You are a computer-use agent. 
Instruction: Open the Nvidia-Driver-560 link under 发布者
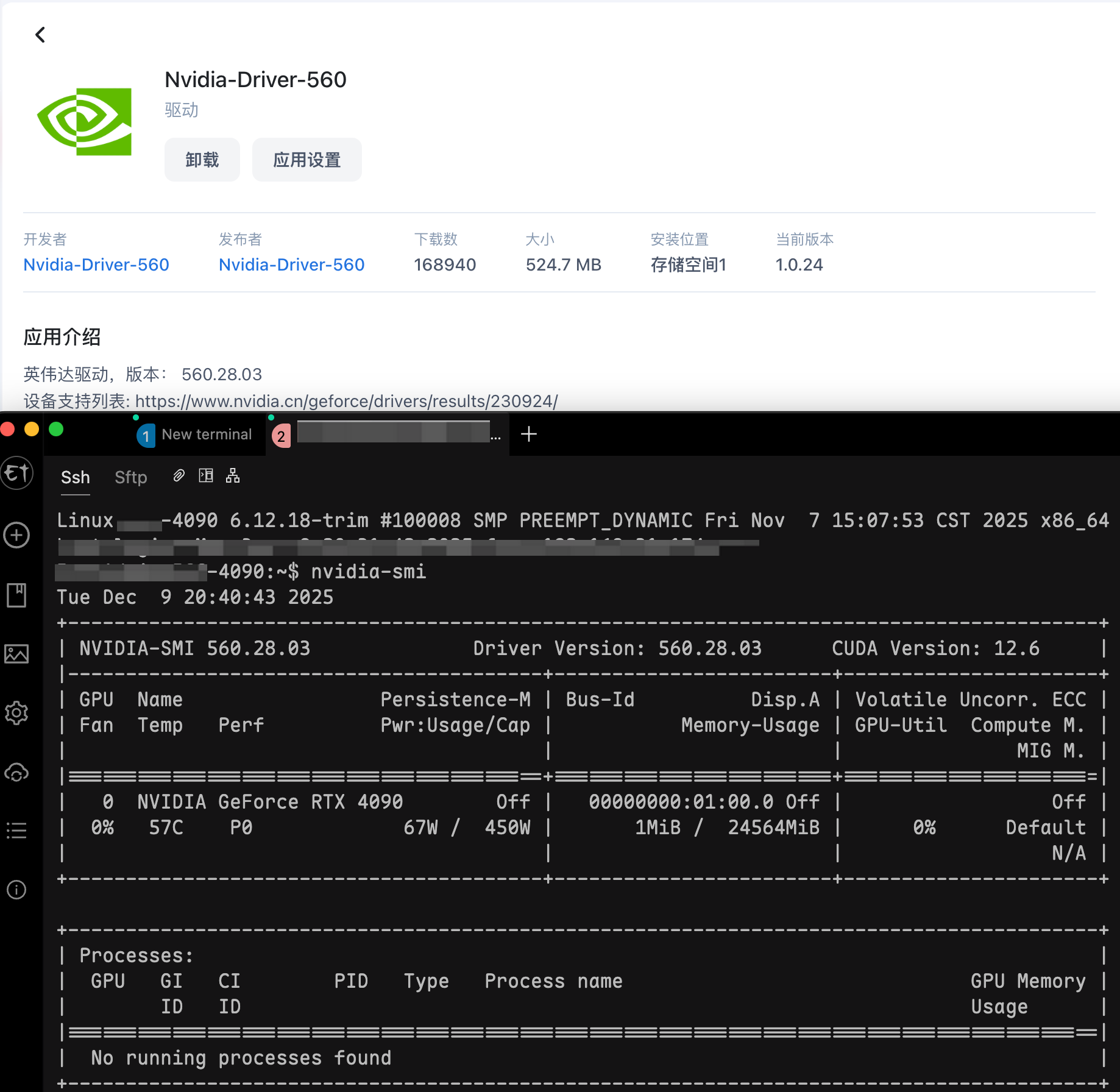[291, 264]
